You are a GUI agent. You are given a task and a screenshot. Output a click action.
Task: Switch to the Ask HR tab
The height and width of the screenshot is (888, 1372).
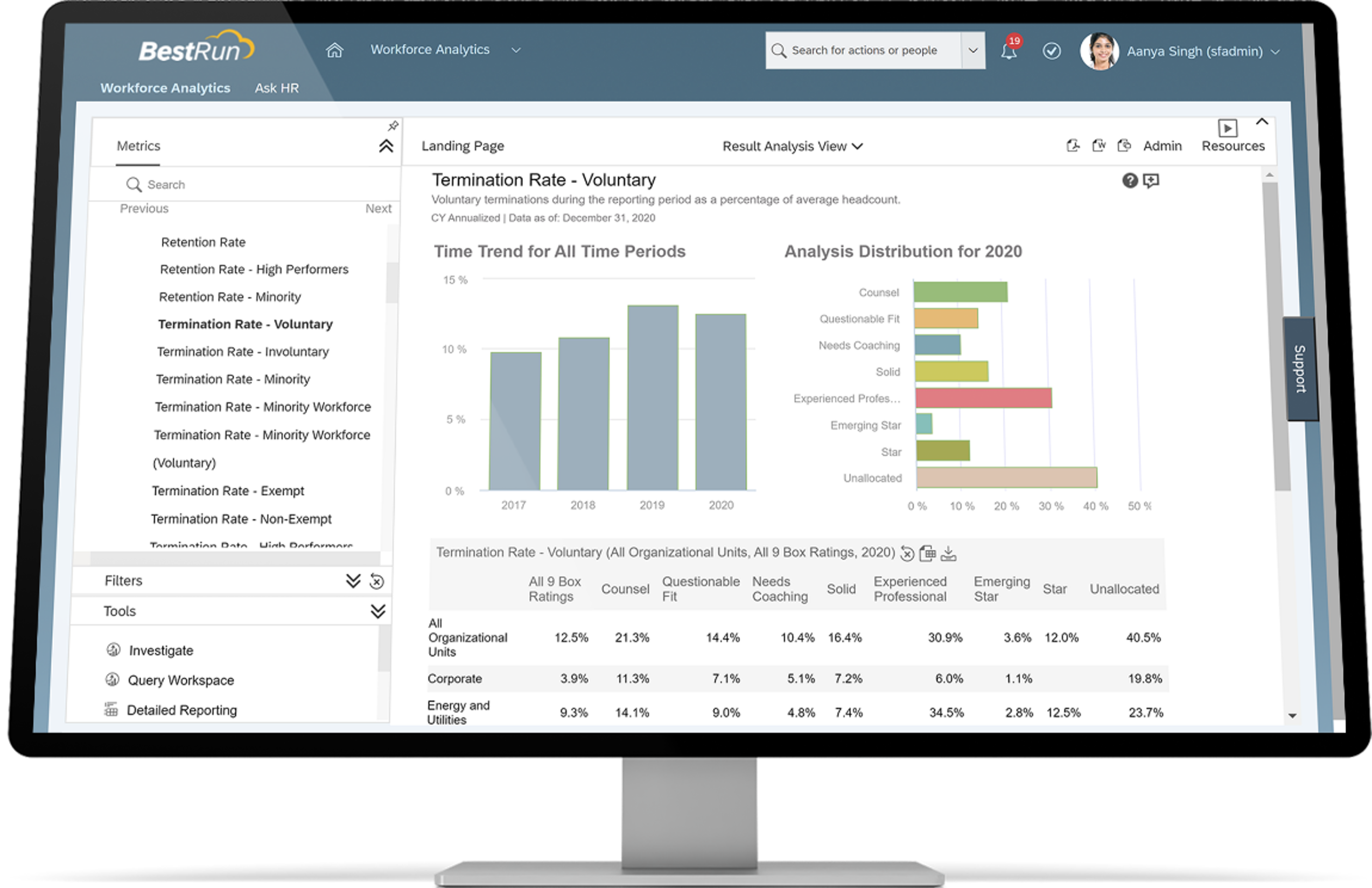277,88
